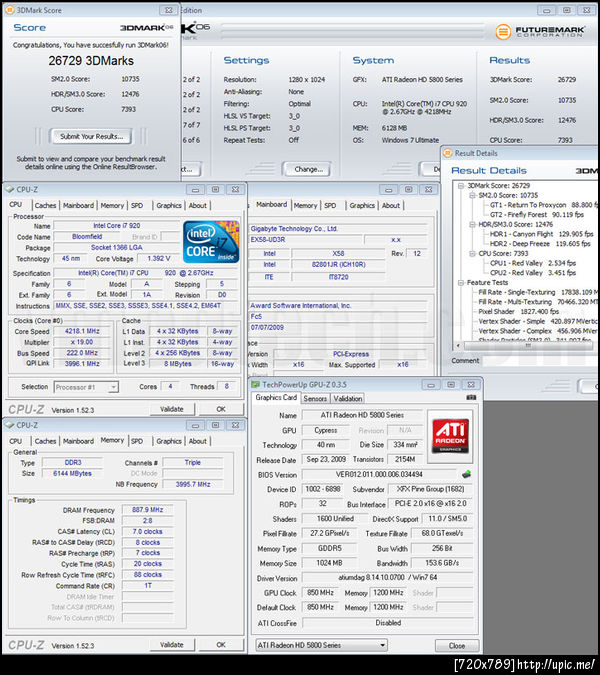Click the Core Speed value 4218.1 MHz
600x675 pixels.
82,331
